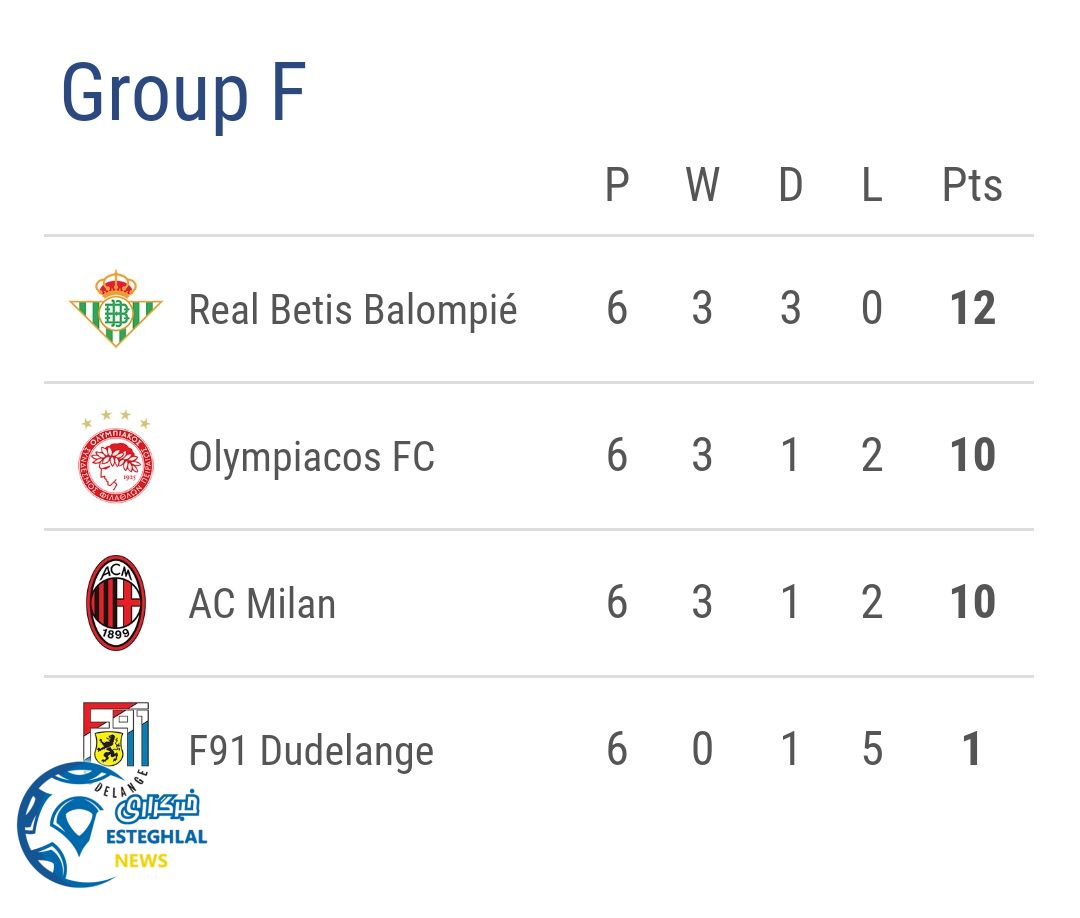Click F91 Dudelange's losses value 5
The width and height of the screenshot is (1080, 918).
872,750
